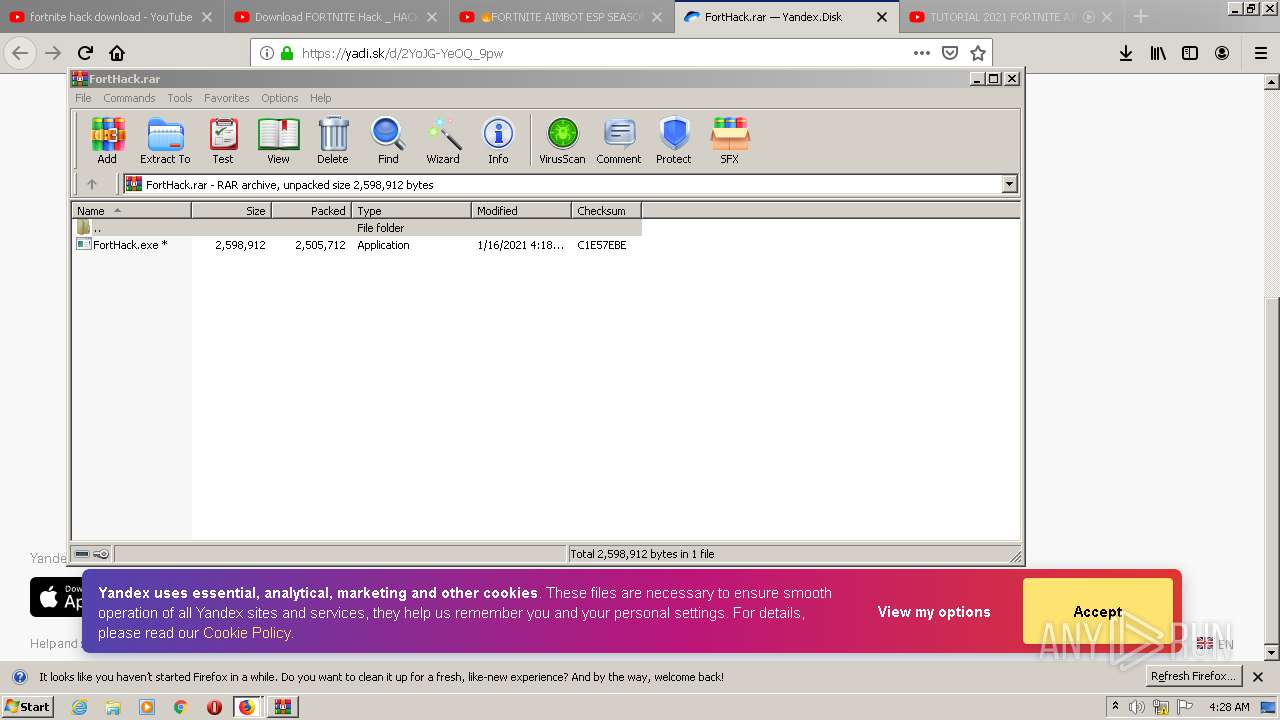Switch to 'FORTNITE AIMBOT ESP' tab
This screenshot has height=720, width=1280.
click(560, 17)
